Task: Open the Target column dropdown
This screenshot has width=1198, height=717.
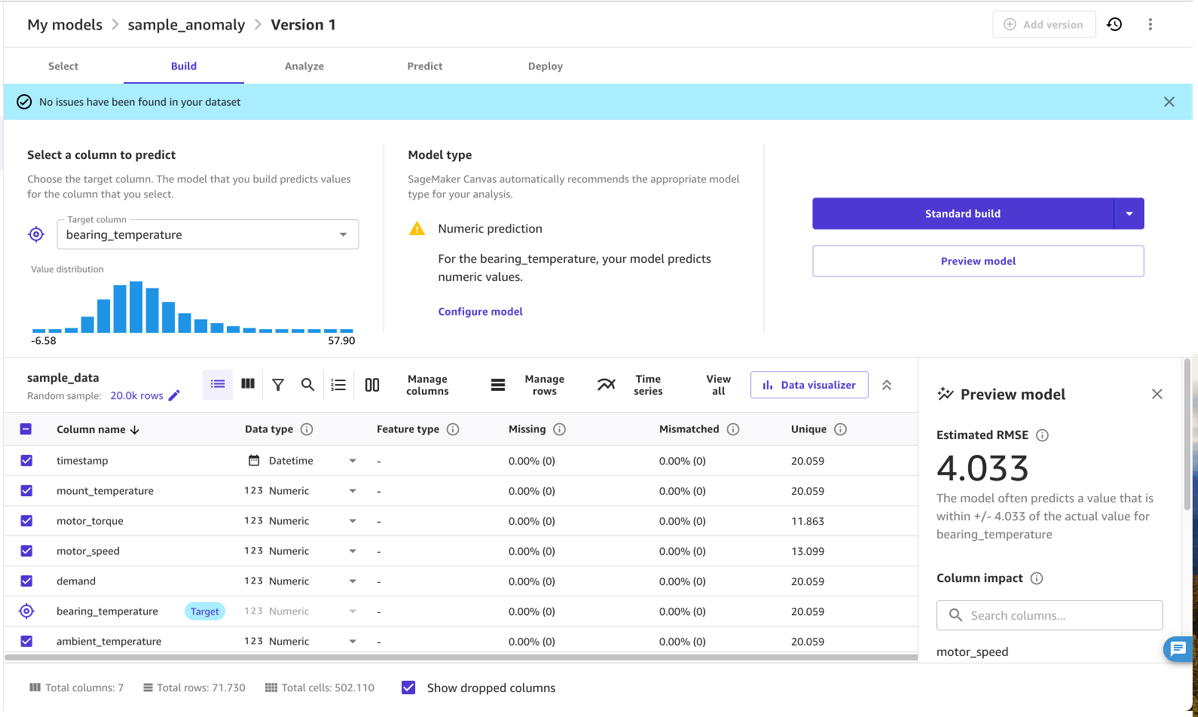Action: (208, 234)
